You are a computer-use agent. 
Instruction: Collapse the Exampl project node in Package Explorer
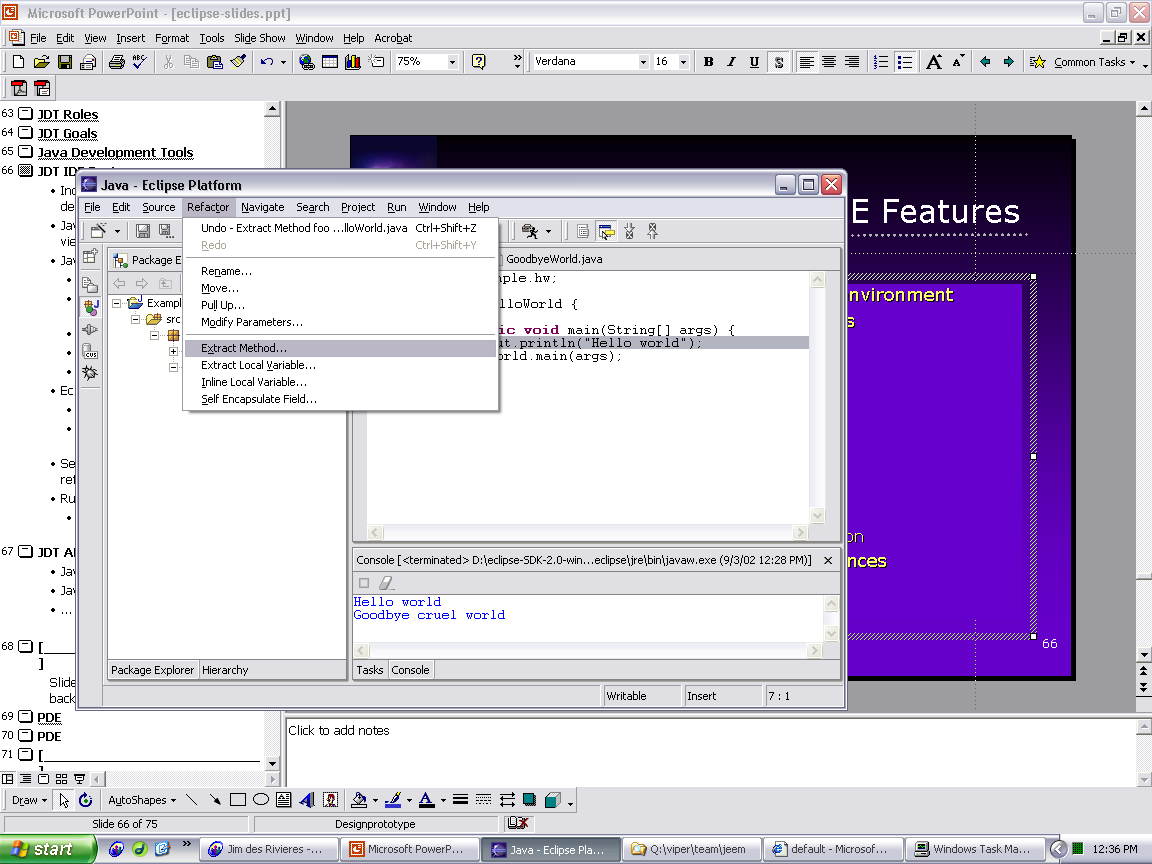pos(117,303)
